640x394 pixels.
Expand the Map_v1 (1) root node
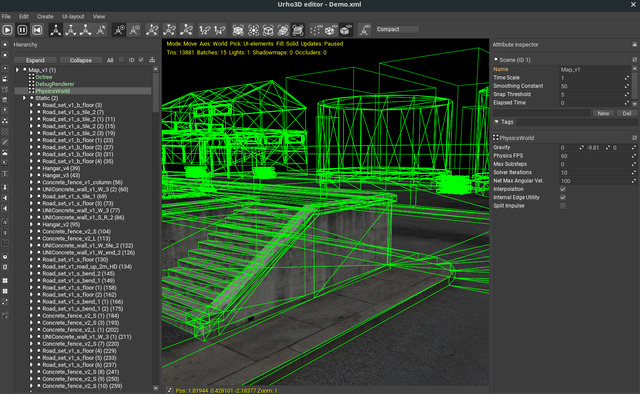coord(17,70)
